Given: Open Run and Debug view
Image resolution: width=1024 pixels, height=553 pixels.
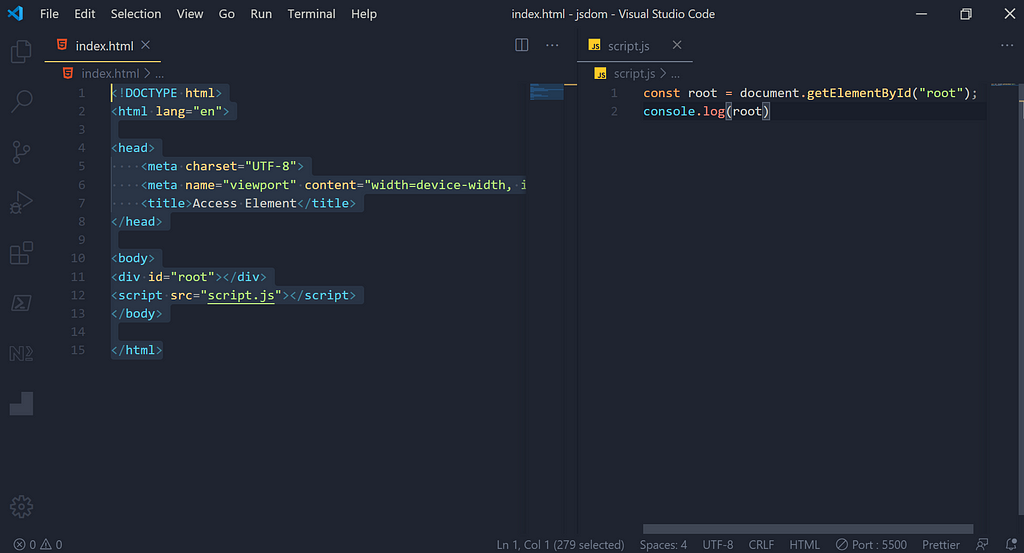Looking at the screenshot, I should [21, 202].
